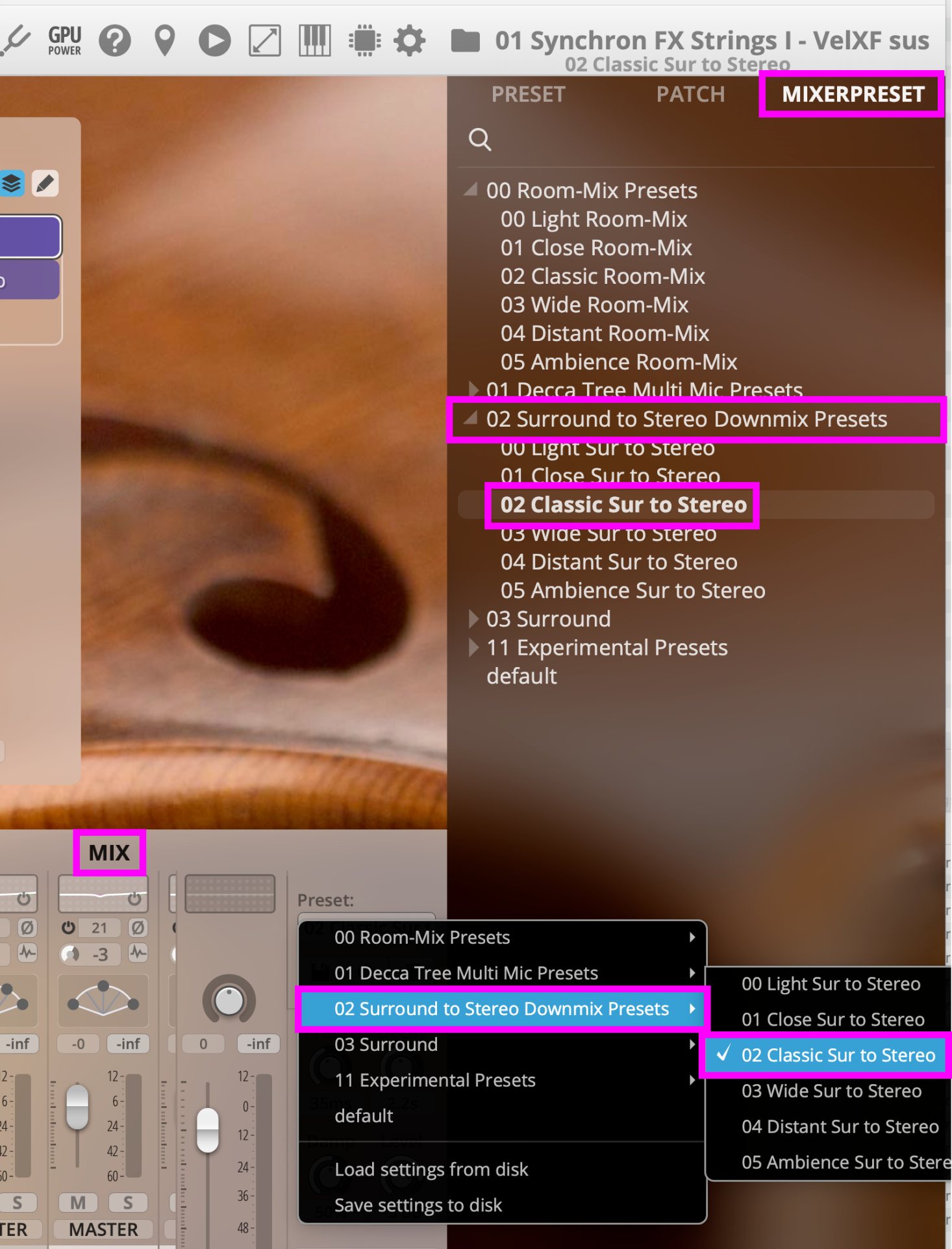Click the fader handle on the rightmost mixer strip
Viewport: 952px width, 1249px height.
pyautogui.click(x=208, y=1130)
